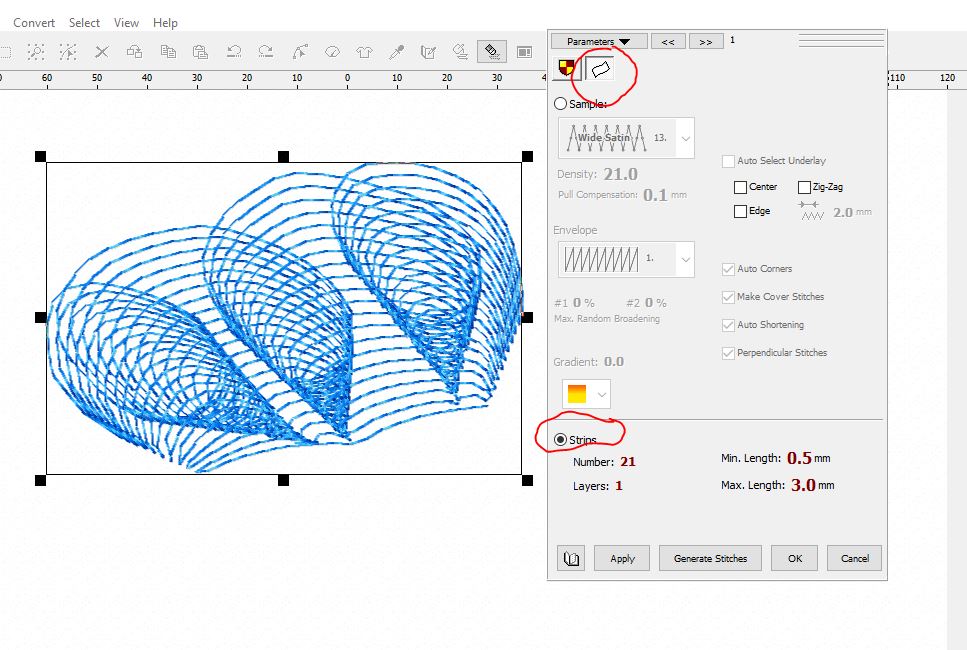Click the duplicate objects icon with arrow
Viewport: 967px width, 650px height.
134,52
